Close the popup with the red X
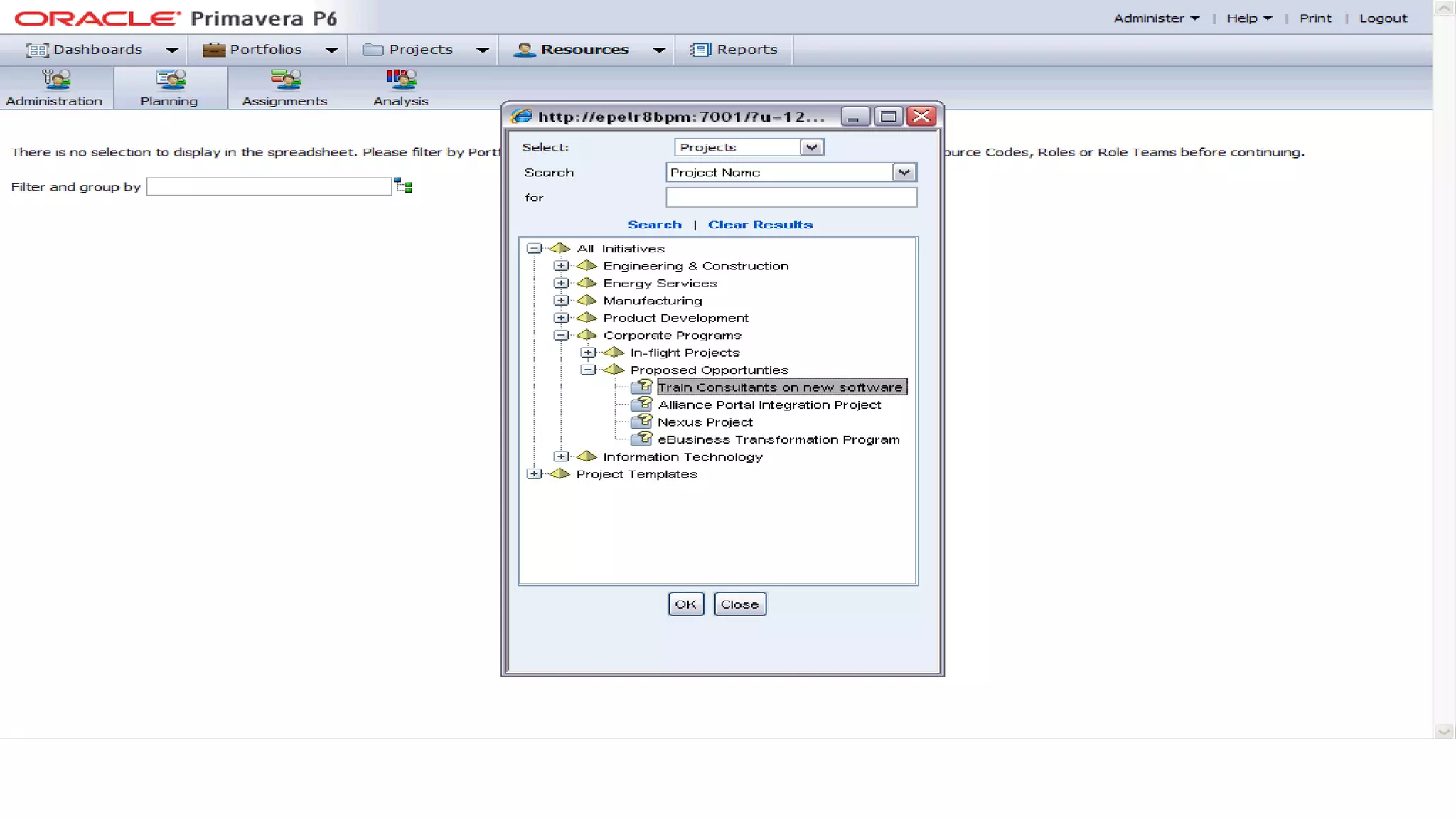This screenshot has width=1456, height=819. tap(921, 117)
